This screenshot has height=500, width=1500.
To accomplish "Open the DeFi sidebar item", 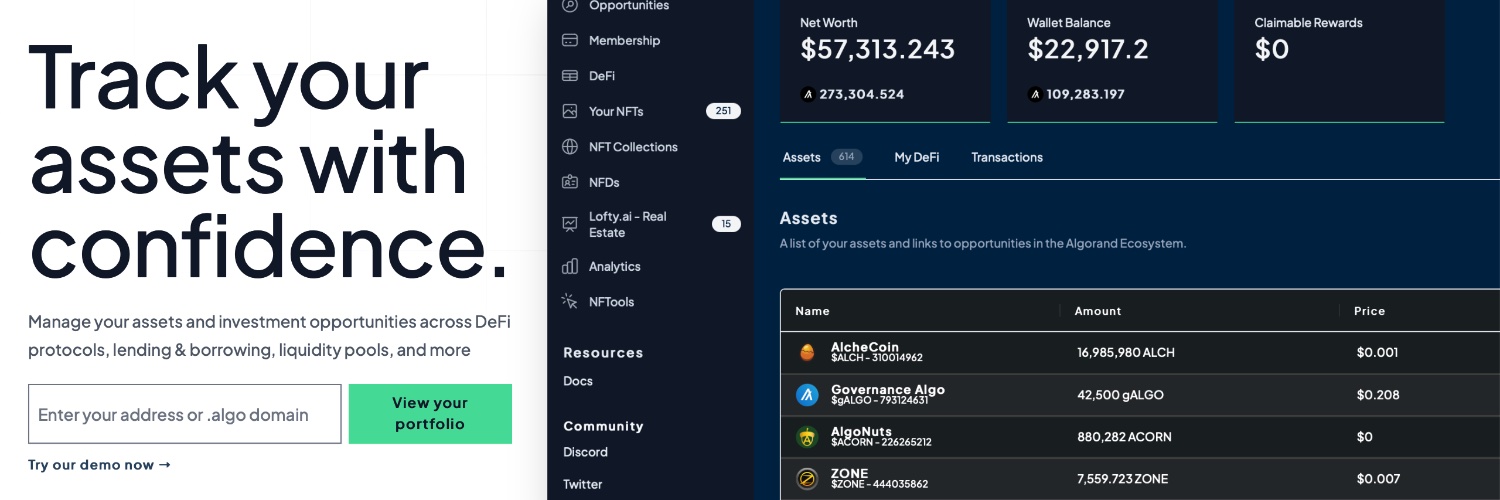I will tap(602, 76).
